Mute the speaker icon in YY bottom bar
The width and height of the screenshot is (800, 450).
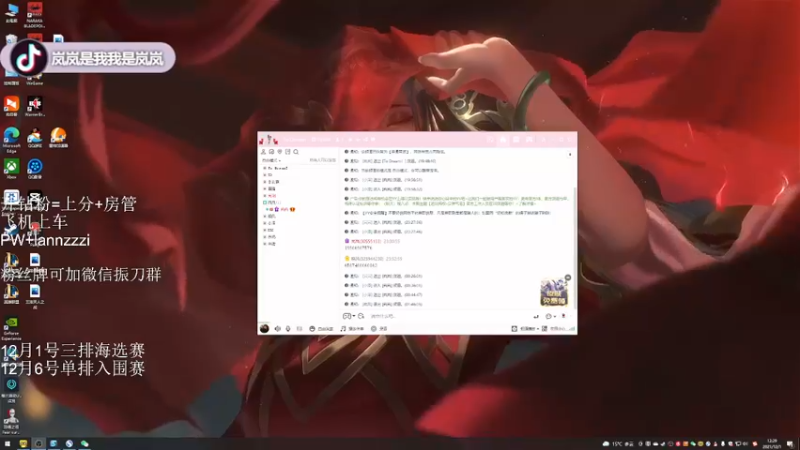click(x=278, y=329)
